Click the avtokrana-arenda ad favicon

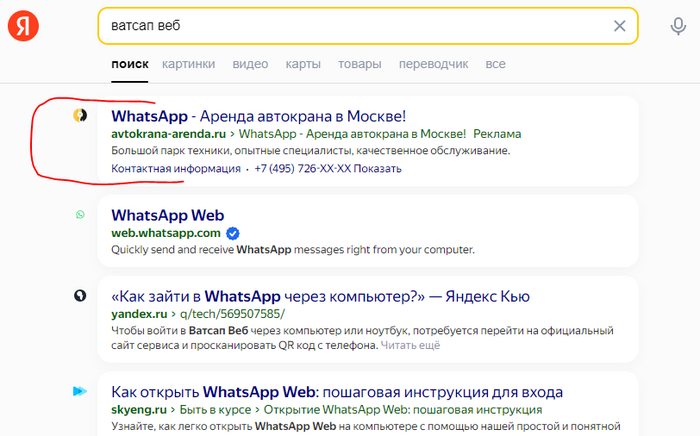(80, 116)
